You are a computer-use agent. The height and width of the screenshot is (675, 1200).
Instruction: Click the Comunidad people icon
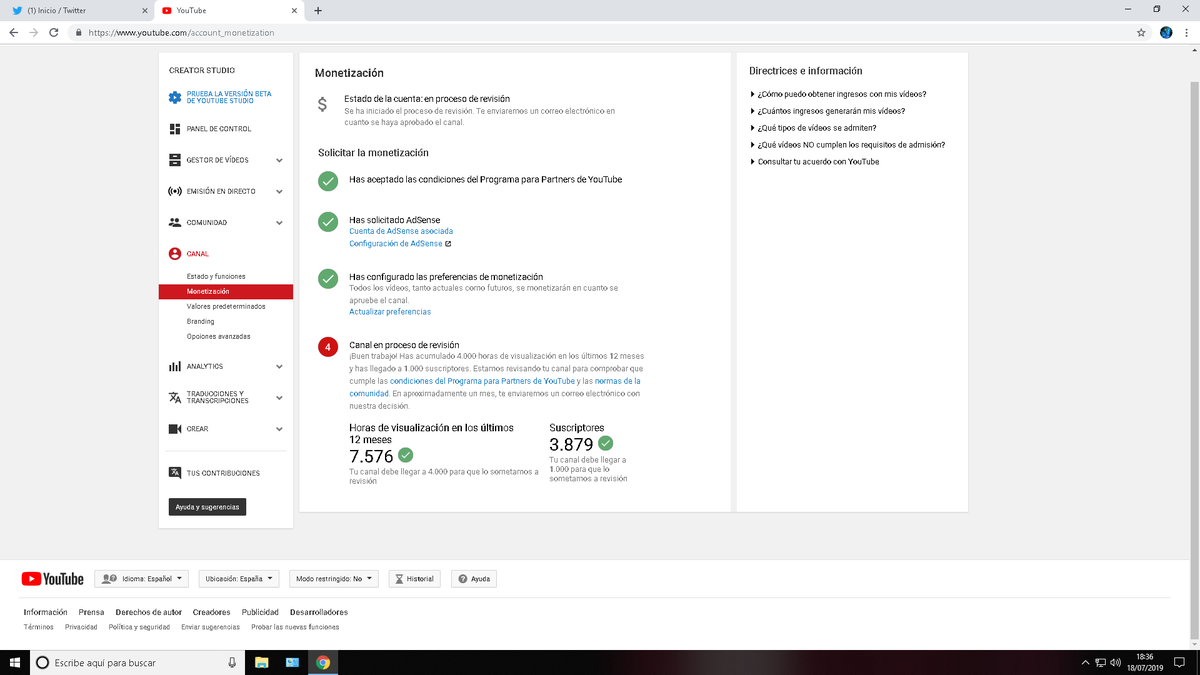coord(175,222)
